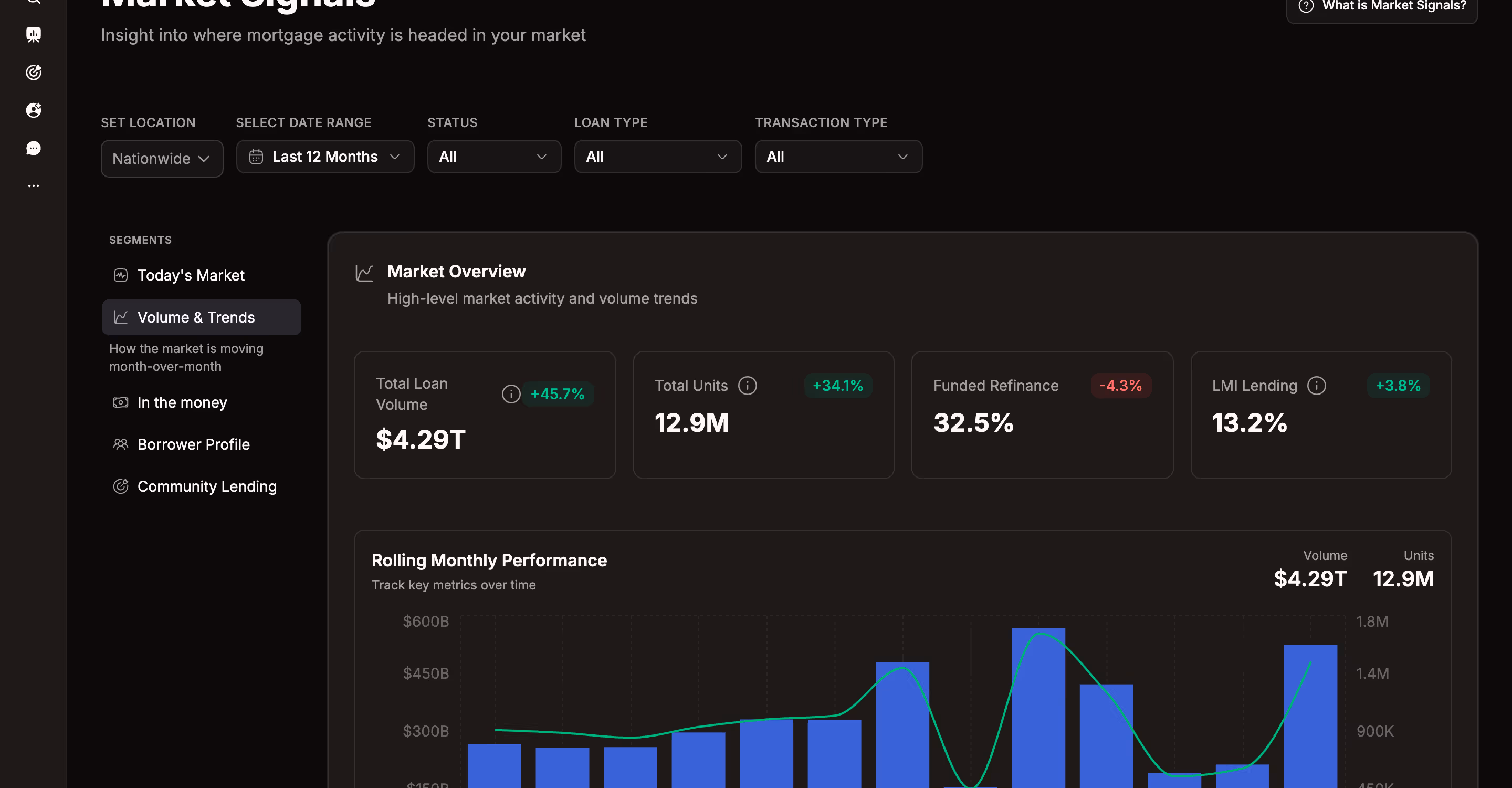Click the +3.8% change badge
Screen dimensions: 1512x788
[1398, 386]
